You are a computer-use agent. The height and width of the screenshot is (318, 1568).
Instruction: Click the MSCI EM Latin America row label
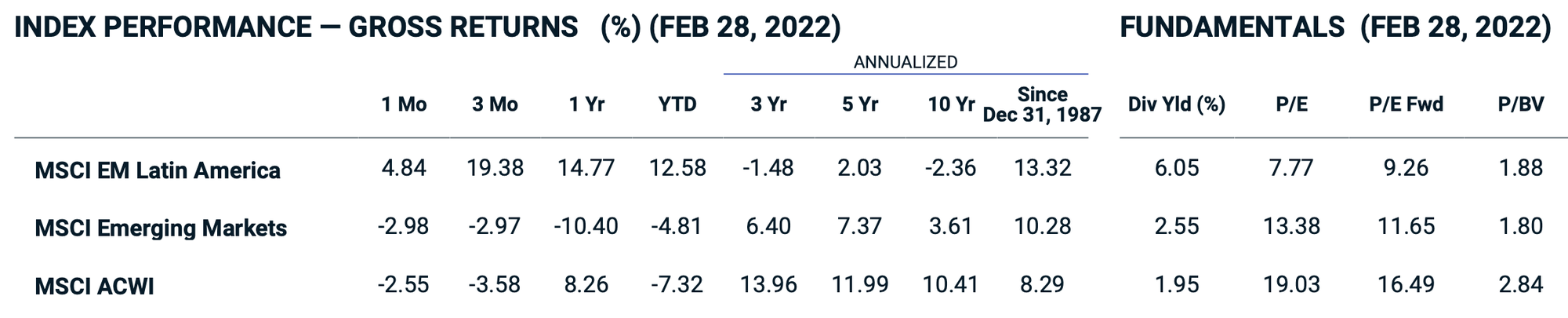click(x=158, y=170)
